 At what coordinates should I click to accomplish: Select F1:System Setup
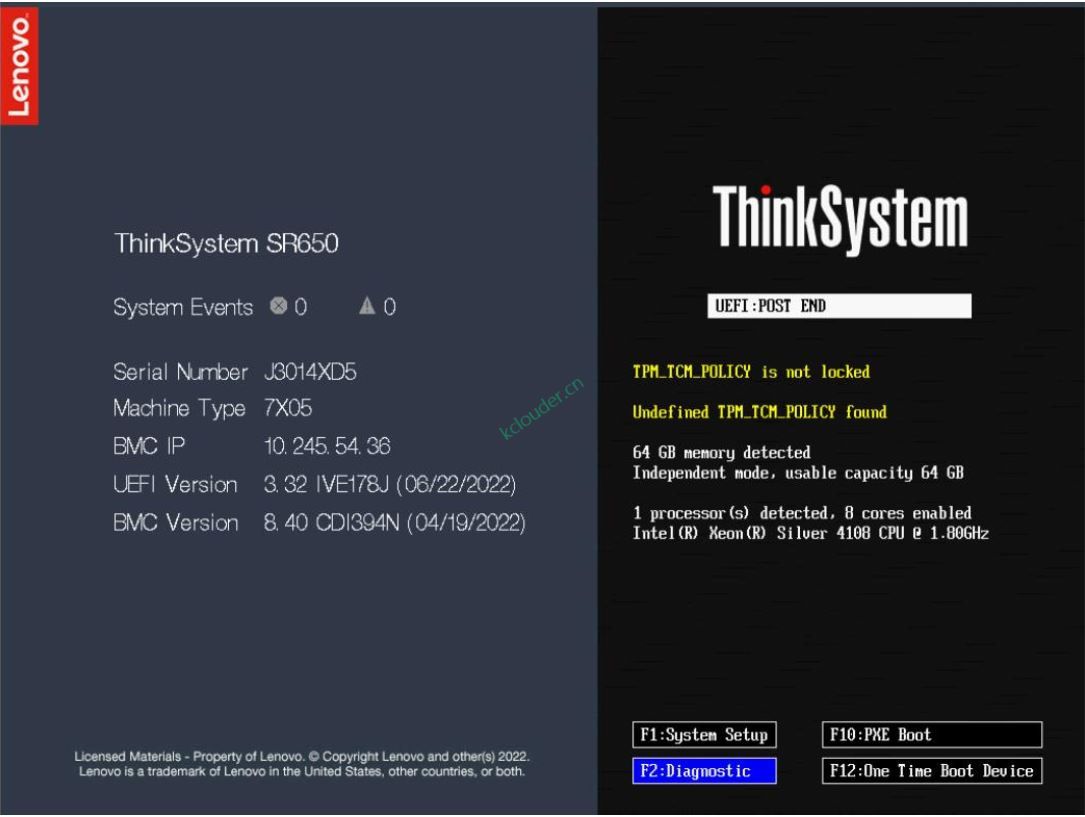coord(704,735)
